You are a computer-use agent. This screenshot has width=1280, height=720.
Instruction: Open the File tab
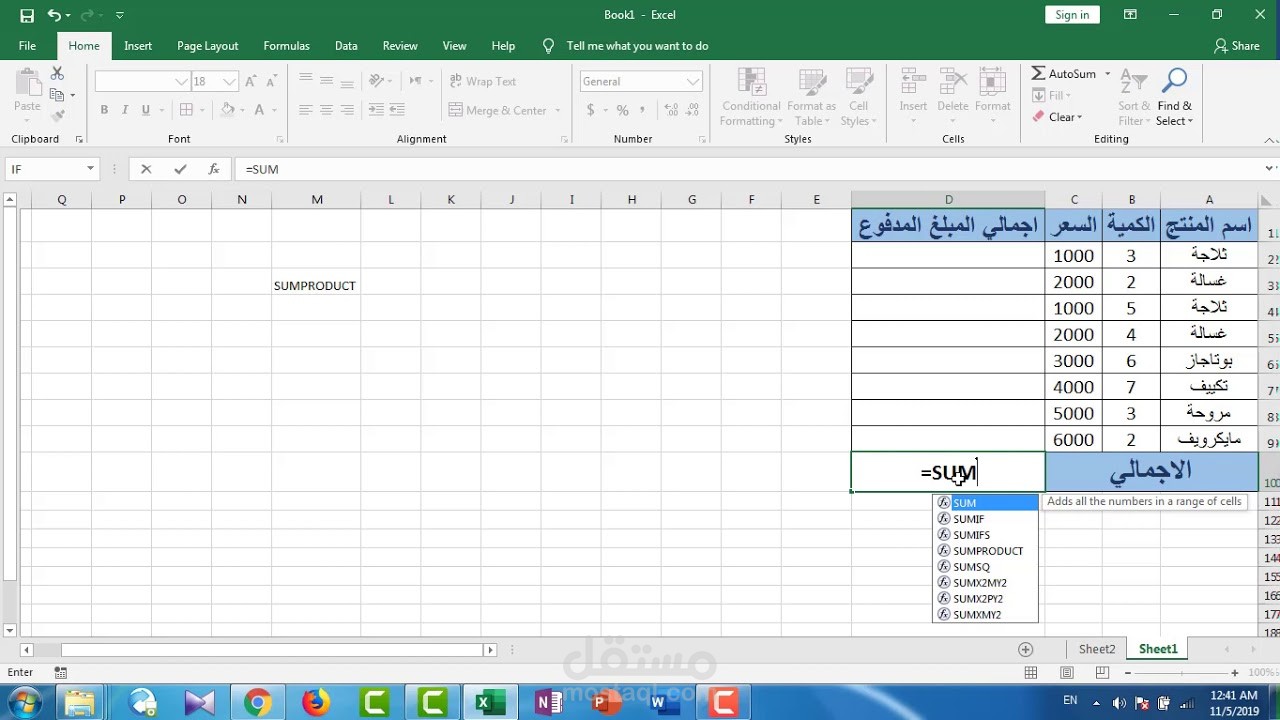(27, 46)
